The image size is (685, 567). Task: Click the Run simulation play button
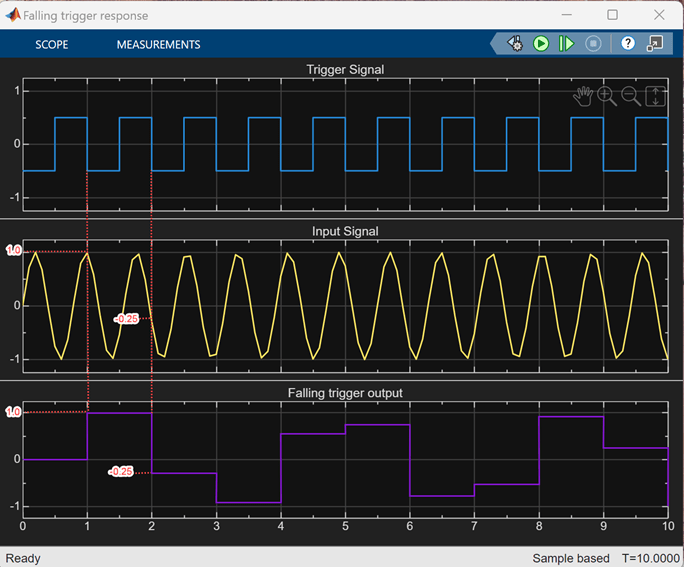pyautogui.click(x=541, y=44)
